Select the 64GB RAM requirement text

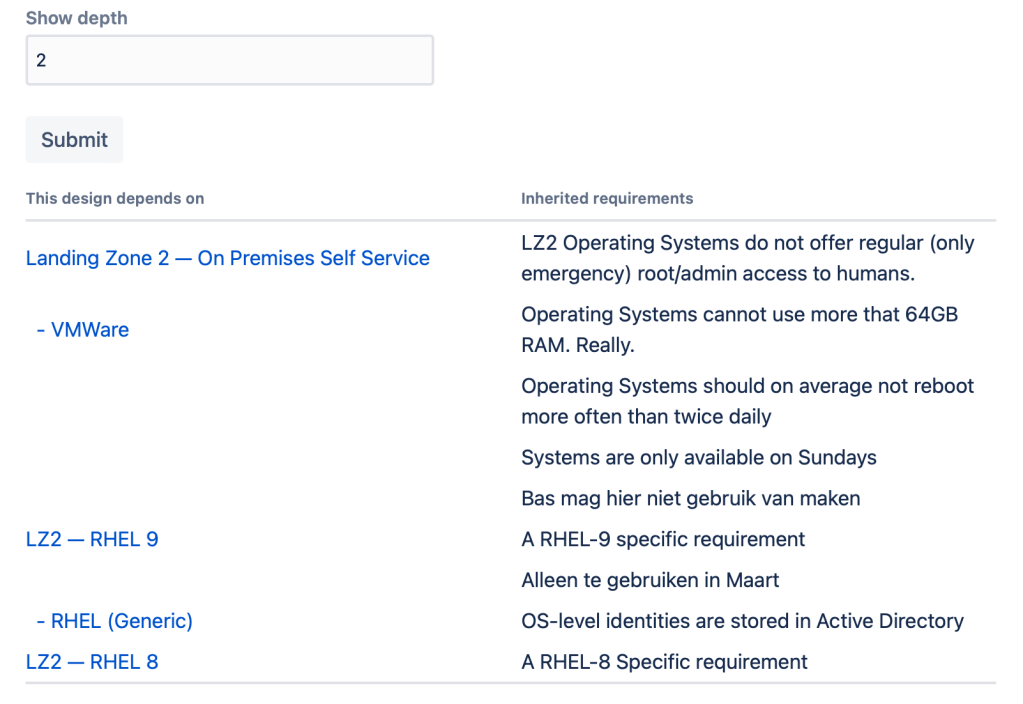pyautogui.click(x=739, y=329)
